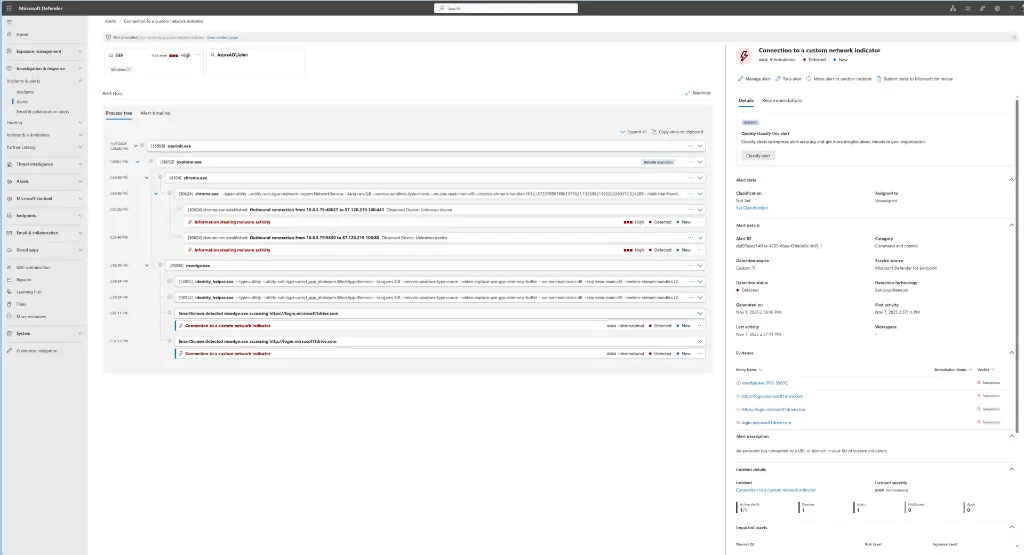Click the Copy story to clipboard icon
1024x555 pixels.
tap(654, 132)
